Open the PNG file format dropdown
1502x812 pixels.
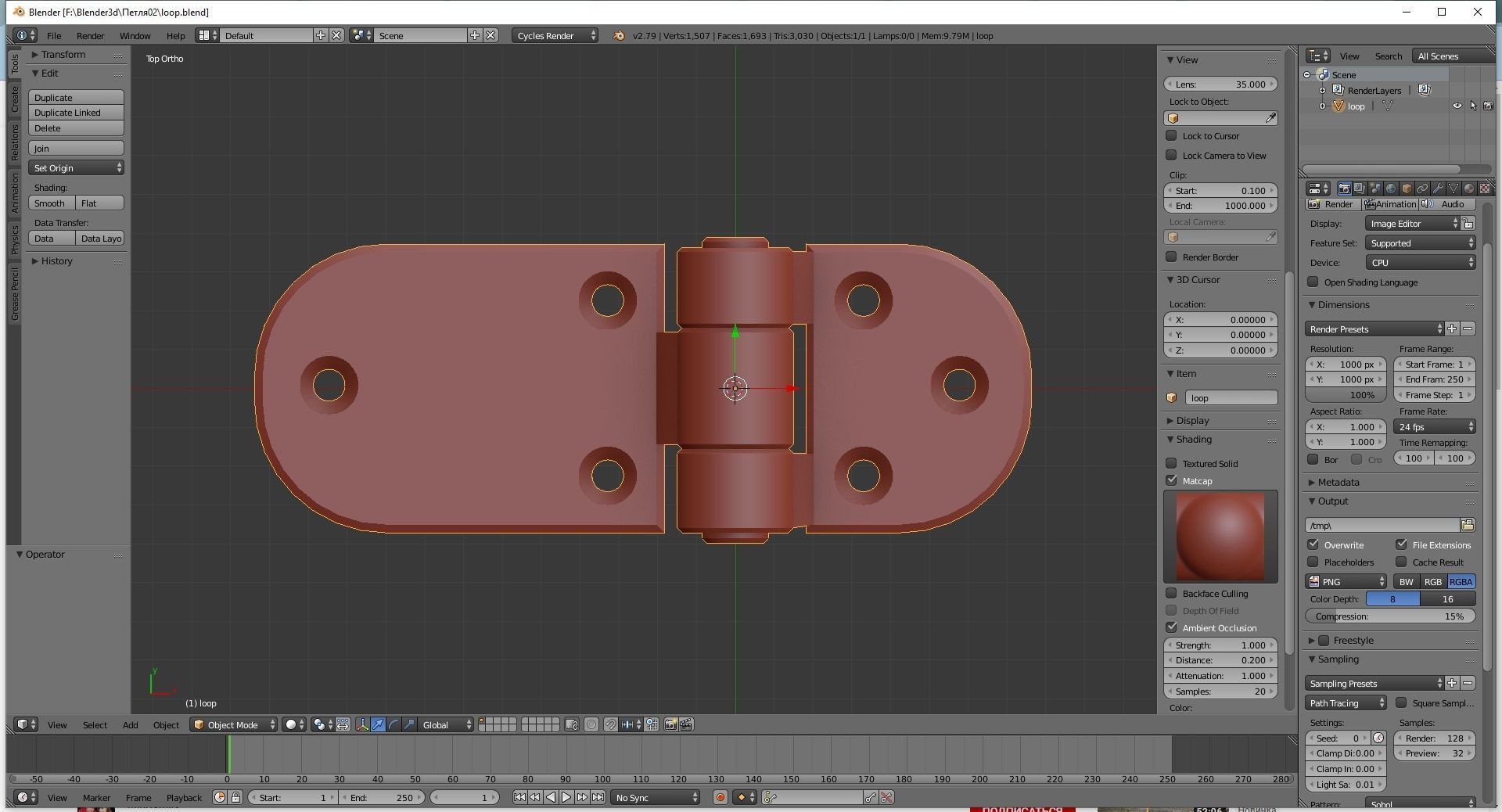[1346, 581]
